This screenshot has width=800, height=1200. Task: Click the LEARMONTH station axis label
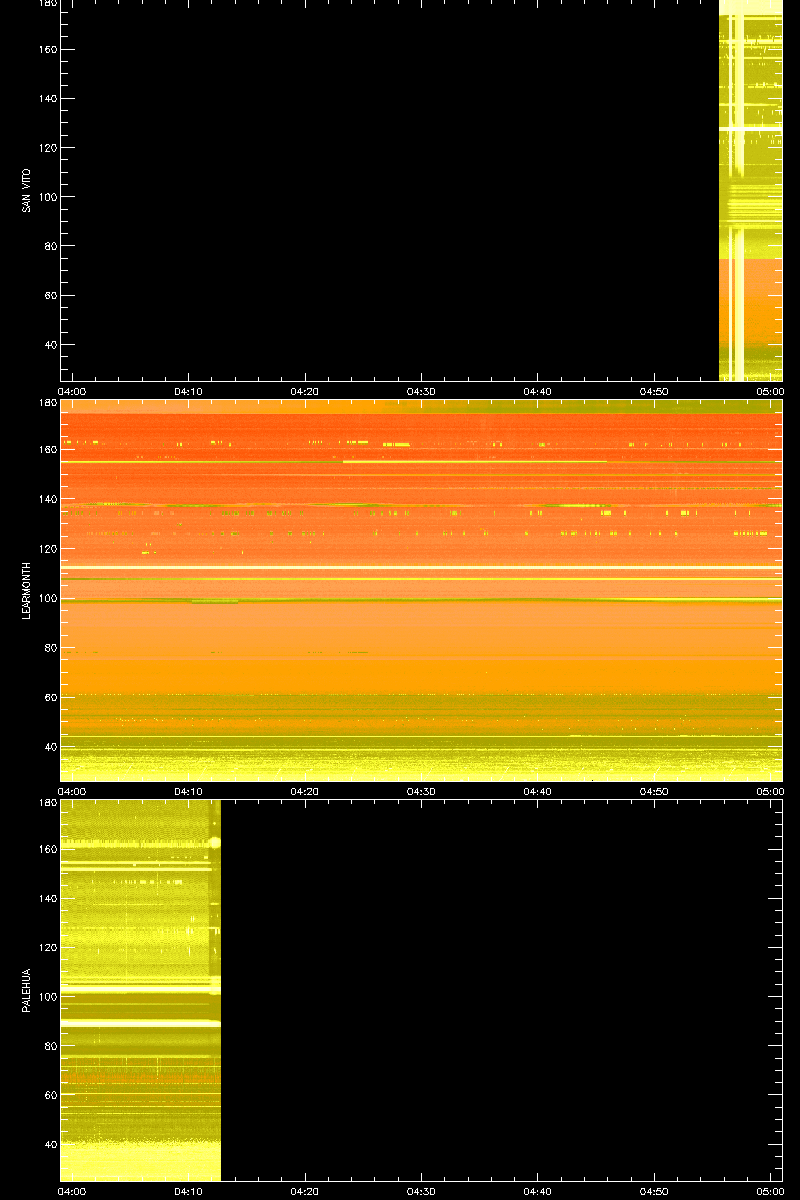click(27, 591)
